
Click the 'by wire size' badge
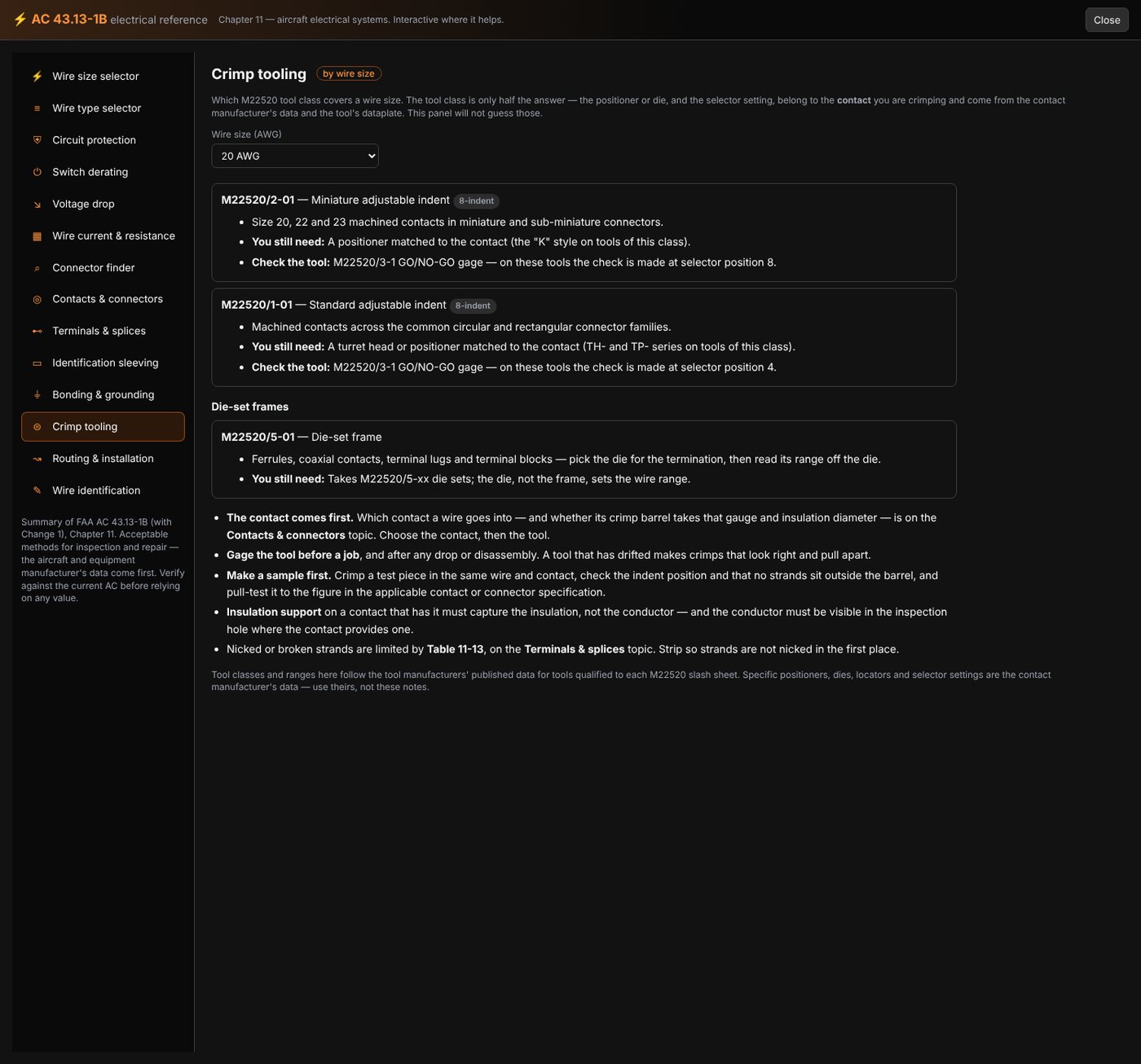349,74
